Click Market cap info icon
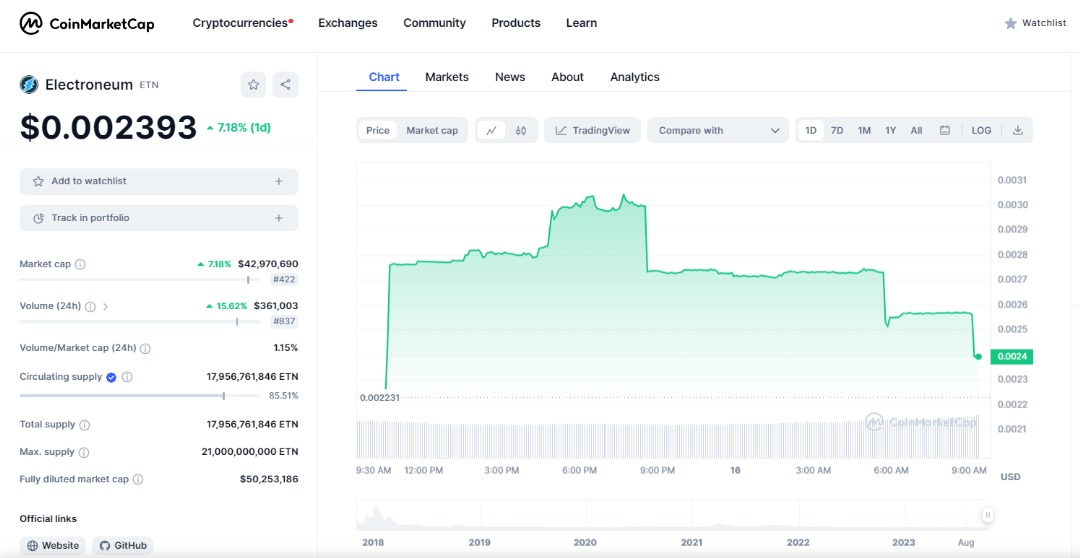 pyautogui.click(x=80, y=264)
